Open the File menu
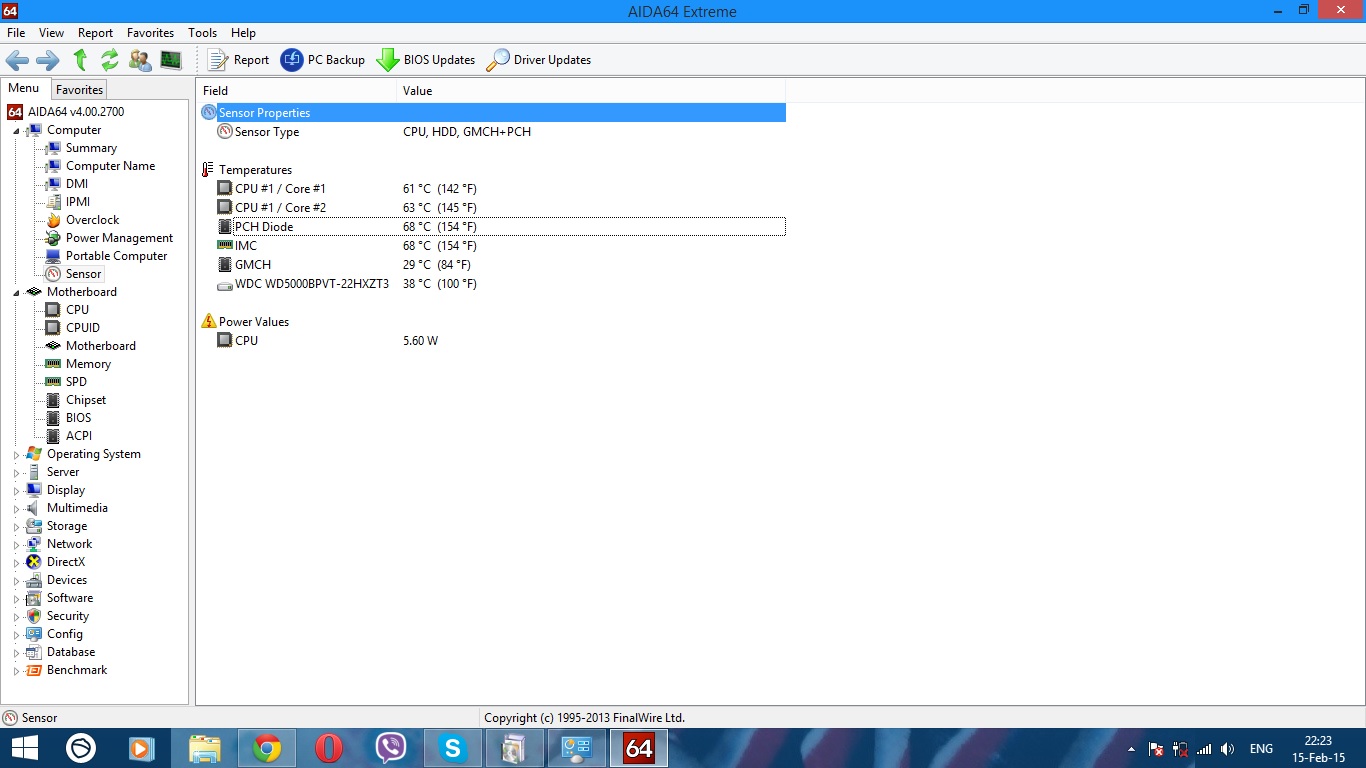Image resolution: width=1366 pixels, height=768 pixels. pyautogui.click(x=16, y=33)
